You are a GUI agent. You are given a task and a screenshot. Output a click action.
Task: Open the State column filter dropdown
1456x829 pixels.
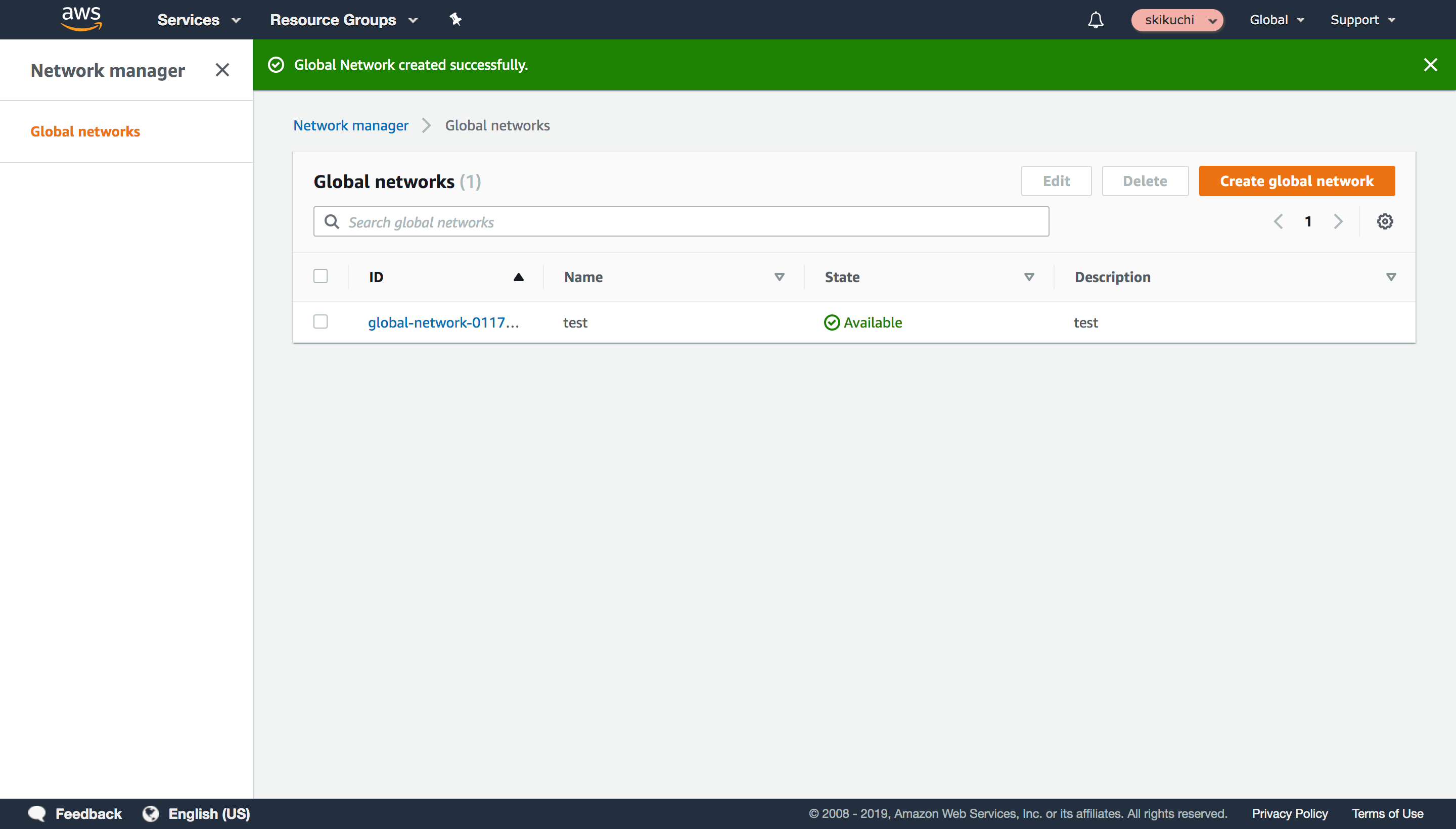point(1028,278)
